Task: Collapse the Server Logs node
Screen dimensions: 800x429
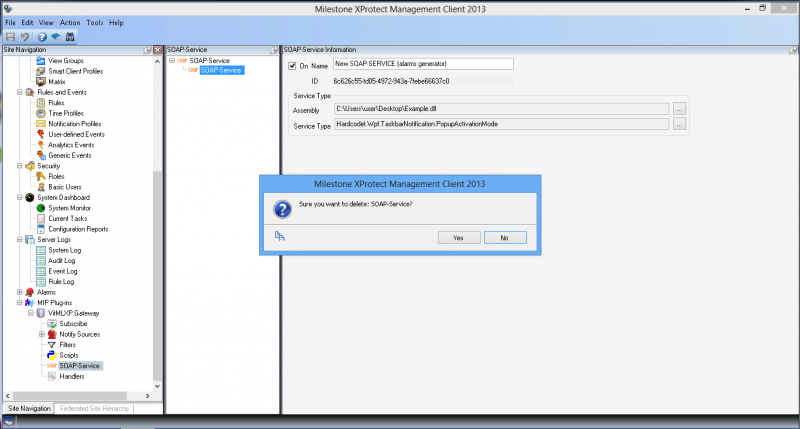Action: tap(20, 239)
